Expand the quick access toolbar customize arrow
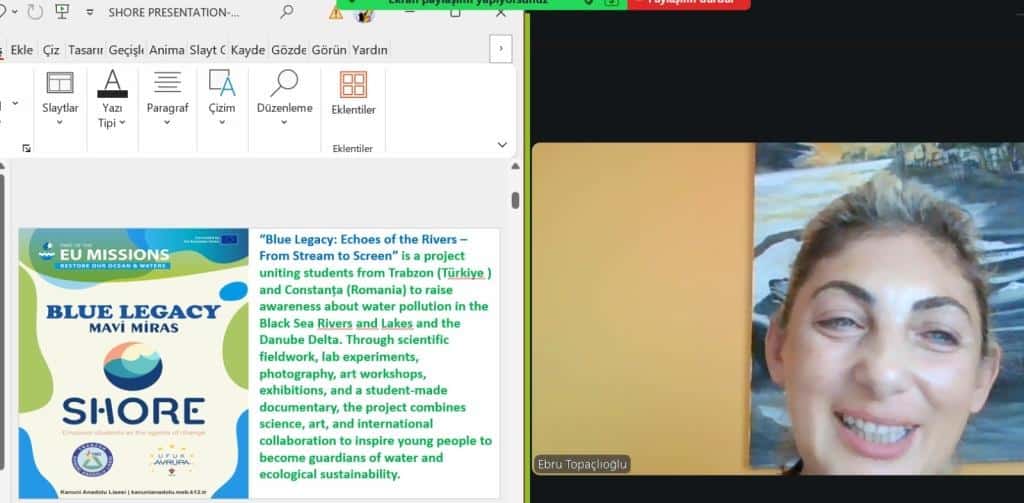The image size is (1024, 503). pyautogui.click(x=90, y=13)
